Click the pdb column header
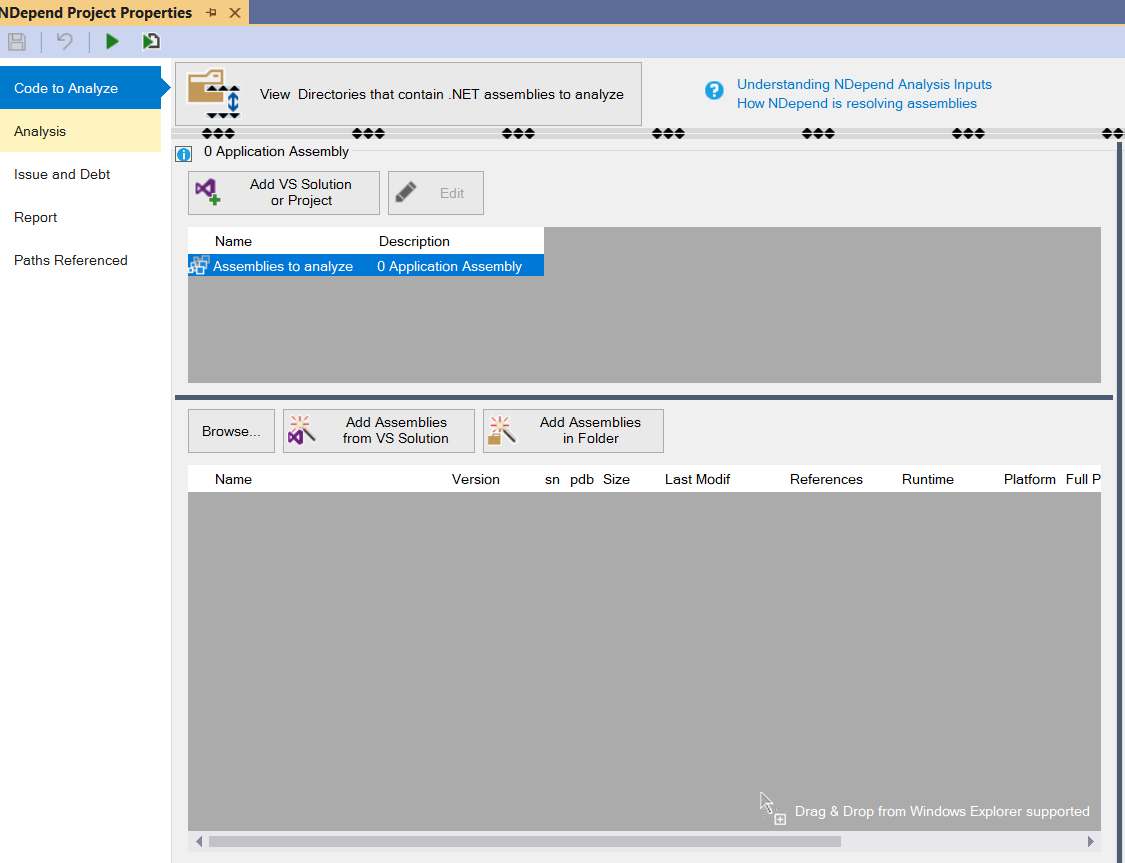Viewport: 1125px width, 863px height. click(582, 479)
